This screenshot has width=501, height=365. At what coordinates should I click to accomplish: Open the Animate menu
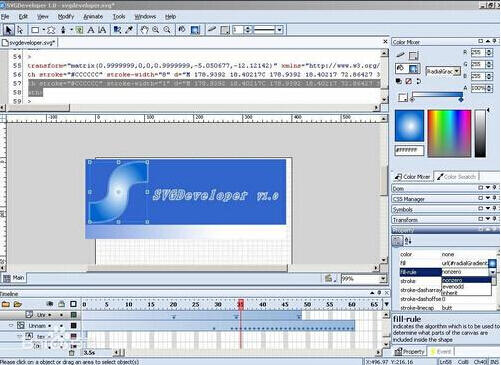93,16
